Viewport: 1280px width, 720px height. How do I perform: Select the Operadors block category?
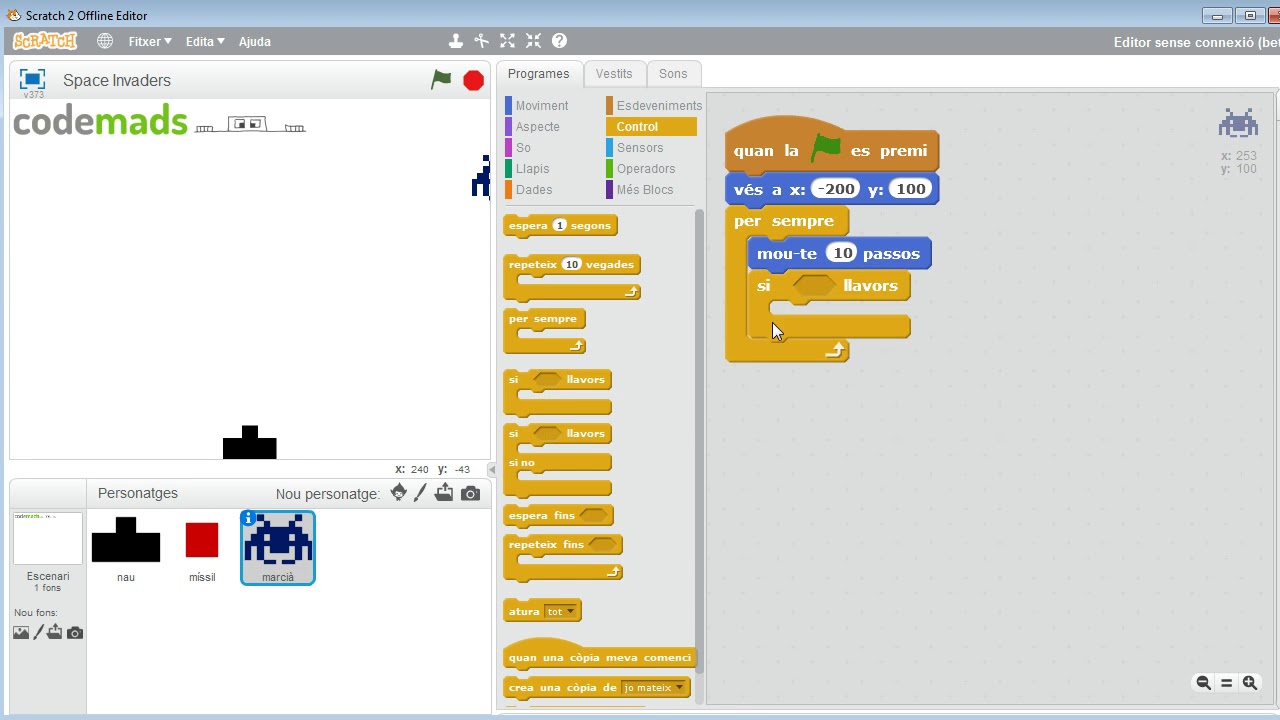pos(645,169)
